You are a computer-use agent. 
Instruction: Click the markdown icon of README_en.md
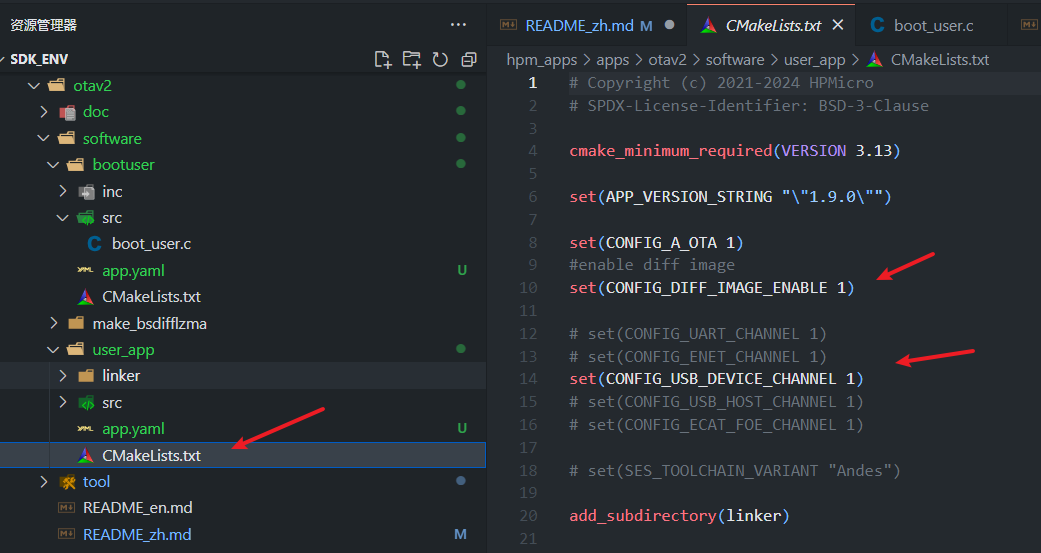coord(66,508)
